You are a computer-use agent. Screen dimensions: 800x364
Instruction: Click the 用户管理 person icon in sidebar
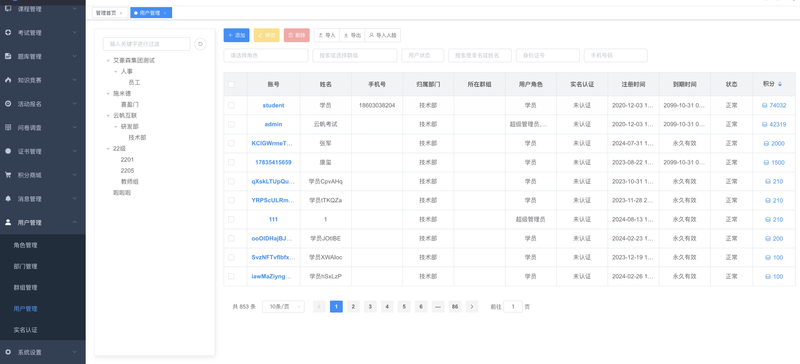pos(8,222)
